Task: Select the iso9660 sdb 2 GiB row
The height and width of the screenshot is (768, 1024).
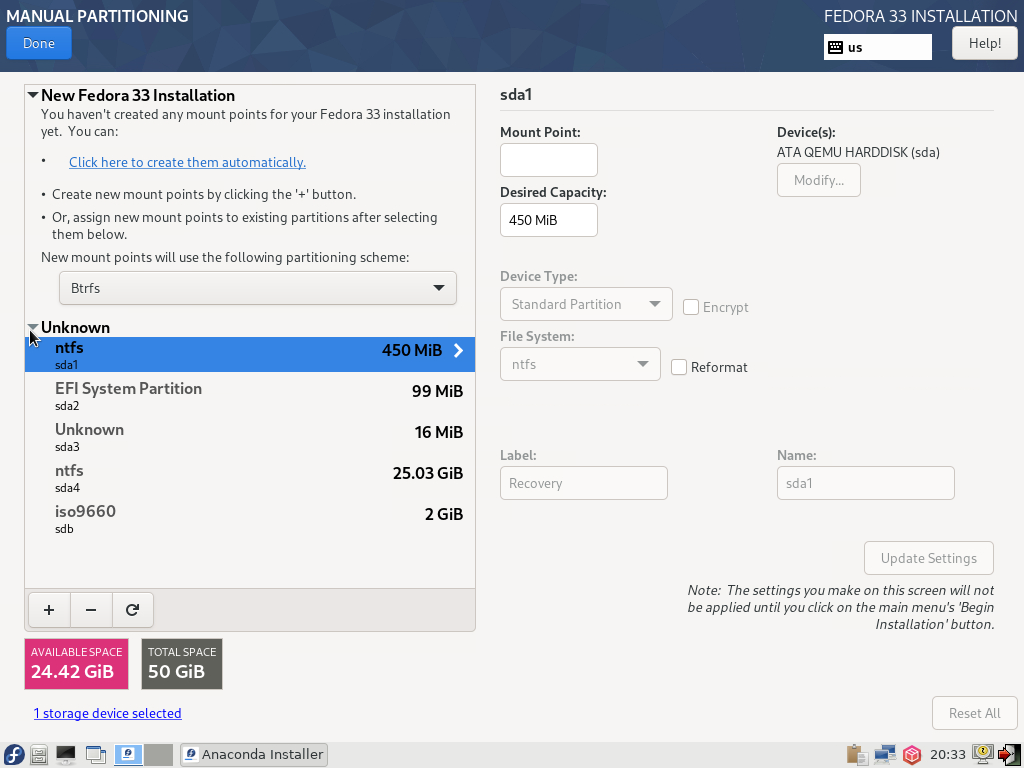Action: coord(249,519)
